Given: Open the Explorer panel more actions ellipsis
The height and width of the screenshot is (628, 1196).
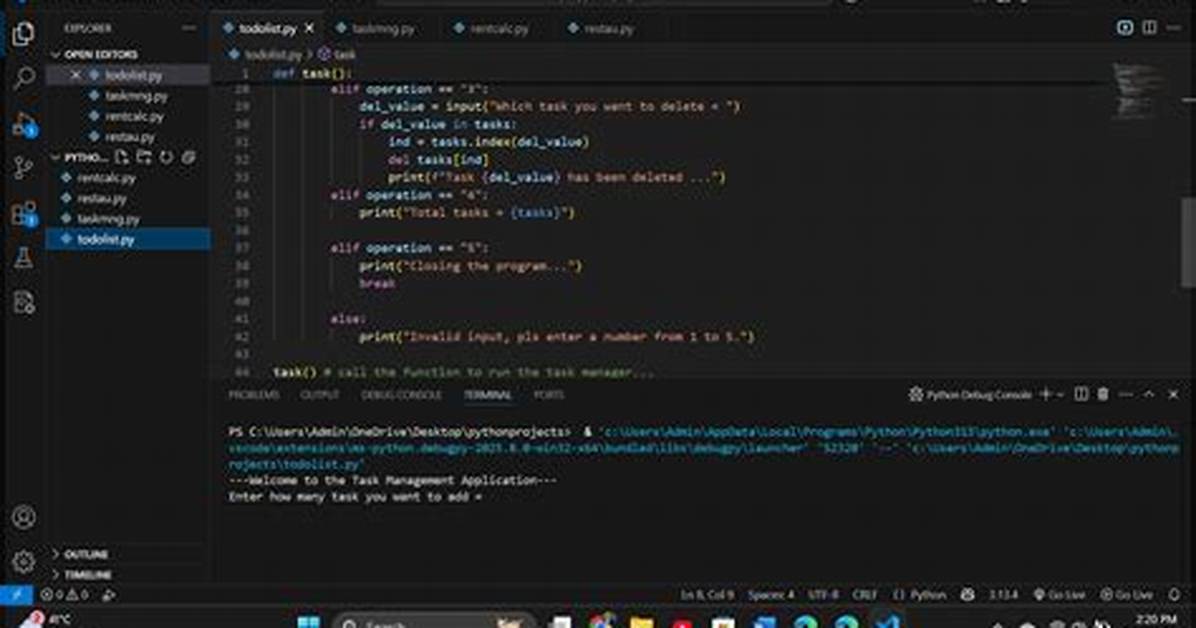Looking at the screenshot, I should coord(188,28).
